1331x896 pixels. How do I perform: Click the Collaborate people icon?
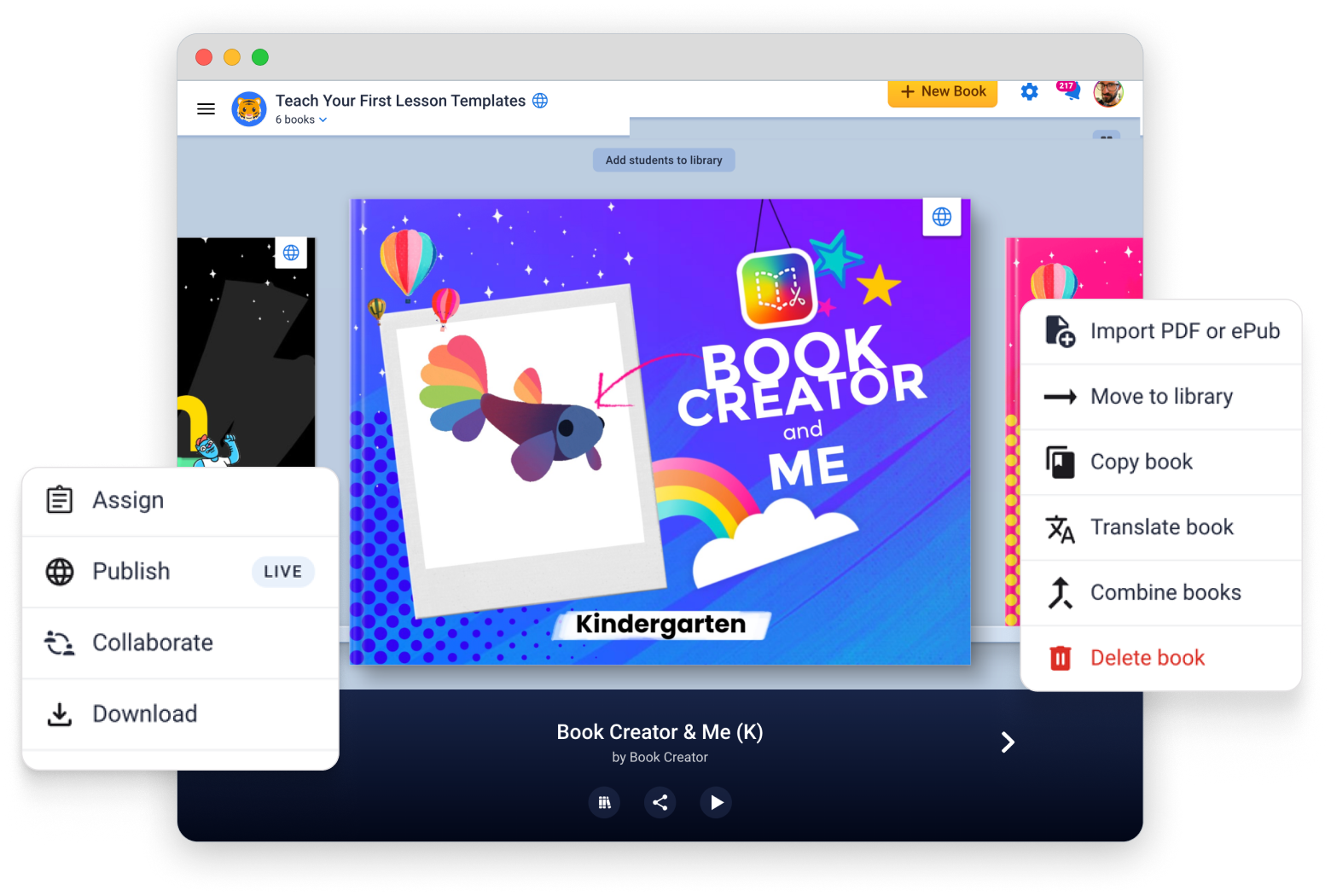tap(60, 643)
